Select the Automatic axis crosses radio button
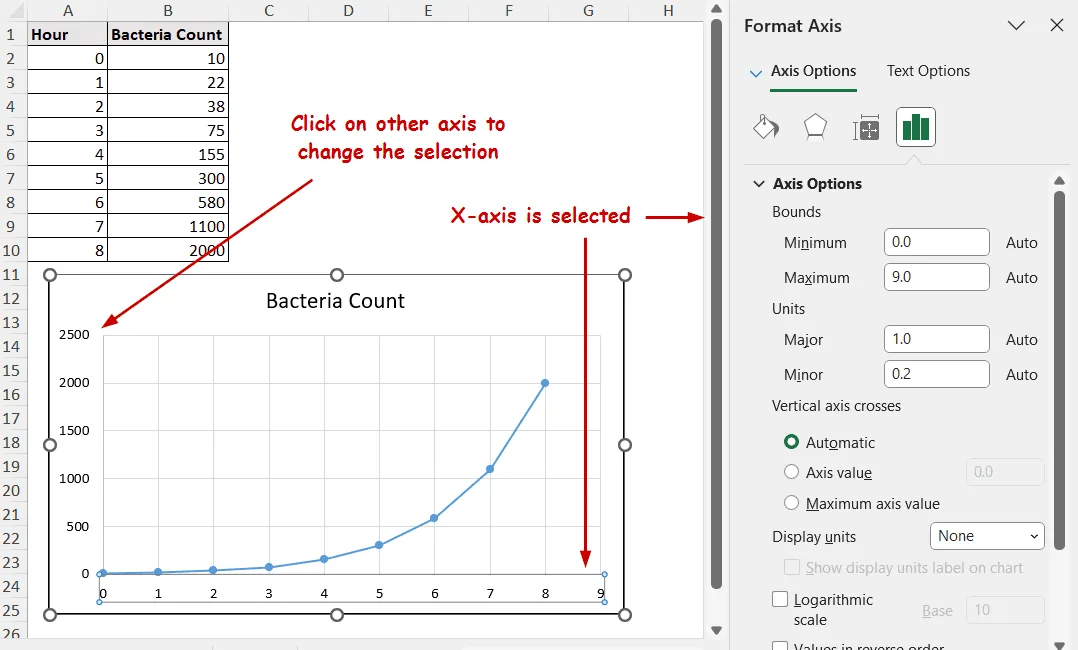1078x650 pixels. pos(791,442)
